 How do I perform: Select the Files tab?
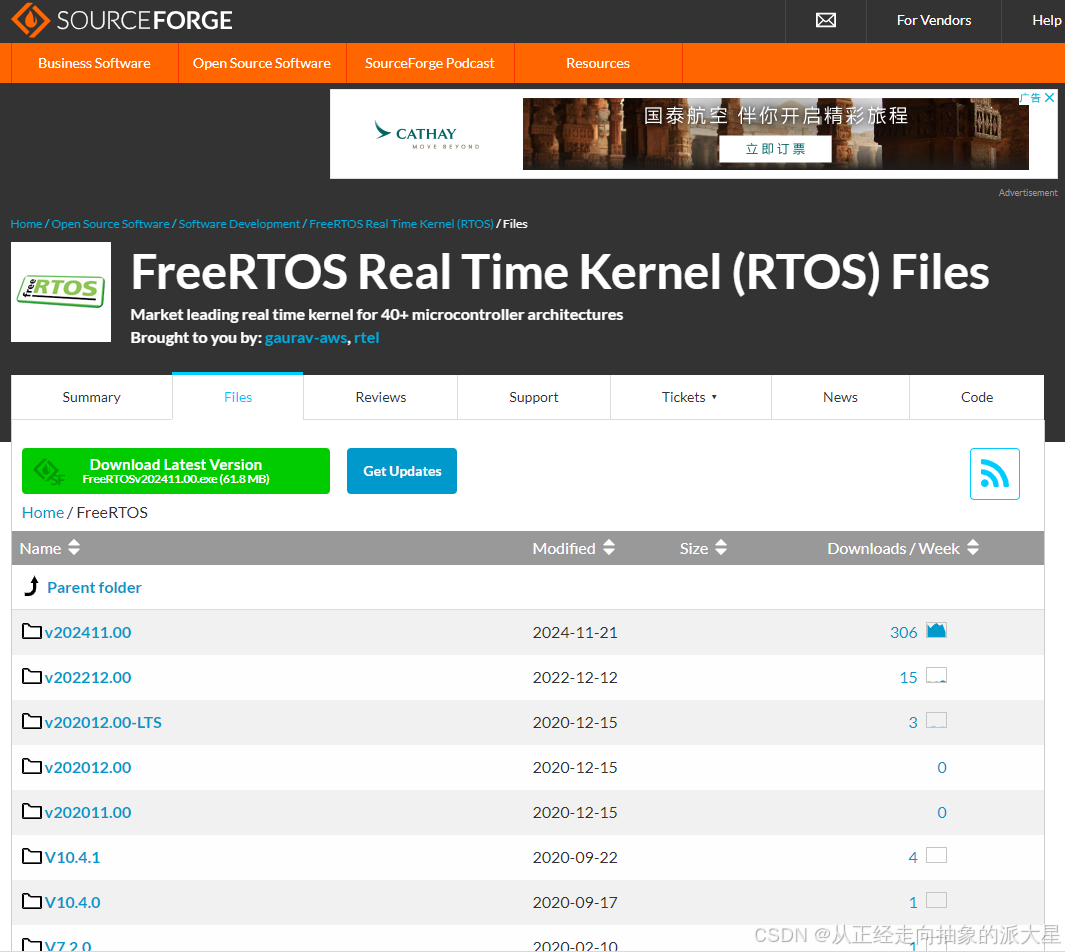click(238, 397)
